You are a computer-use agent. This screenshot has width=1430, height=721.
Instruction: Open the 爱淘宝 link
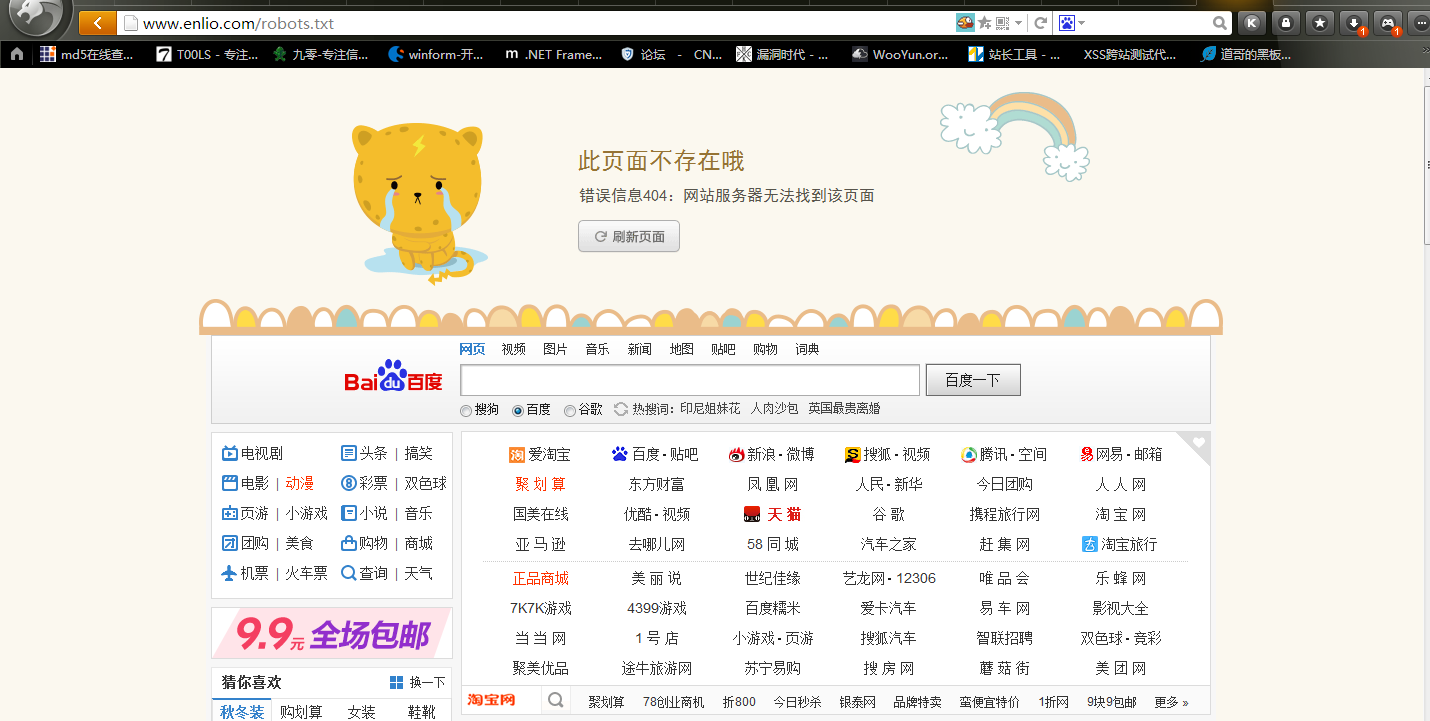[540, 454]
